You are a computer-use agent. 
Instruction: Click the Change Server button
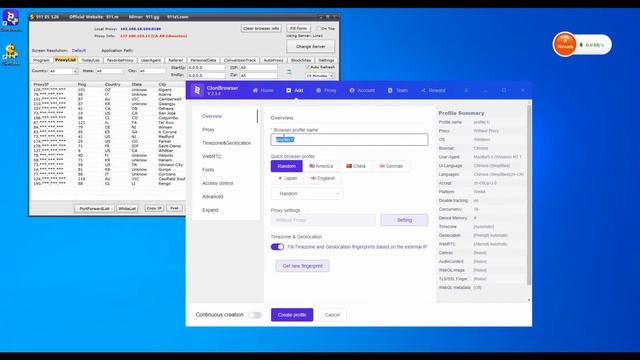pyautogui.click(x=311, y=47)
